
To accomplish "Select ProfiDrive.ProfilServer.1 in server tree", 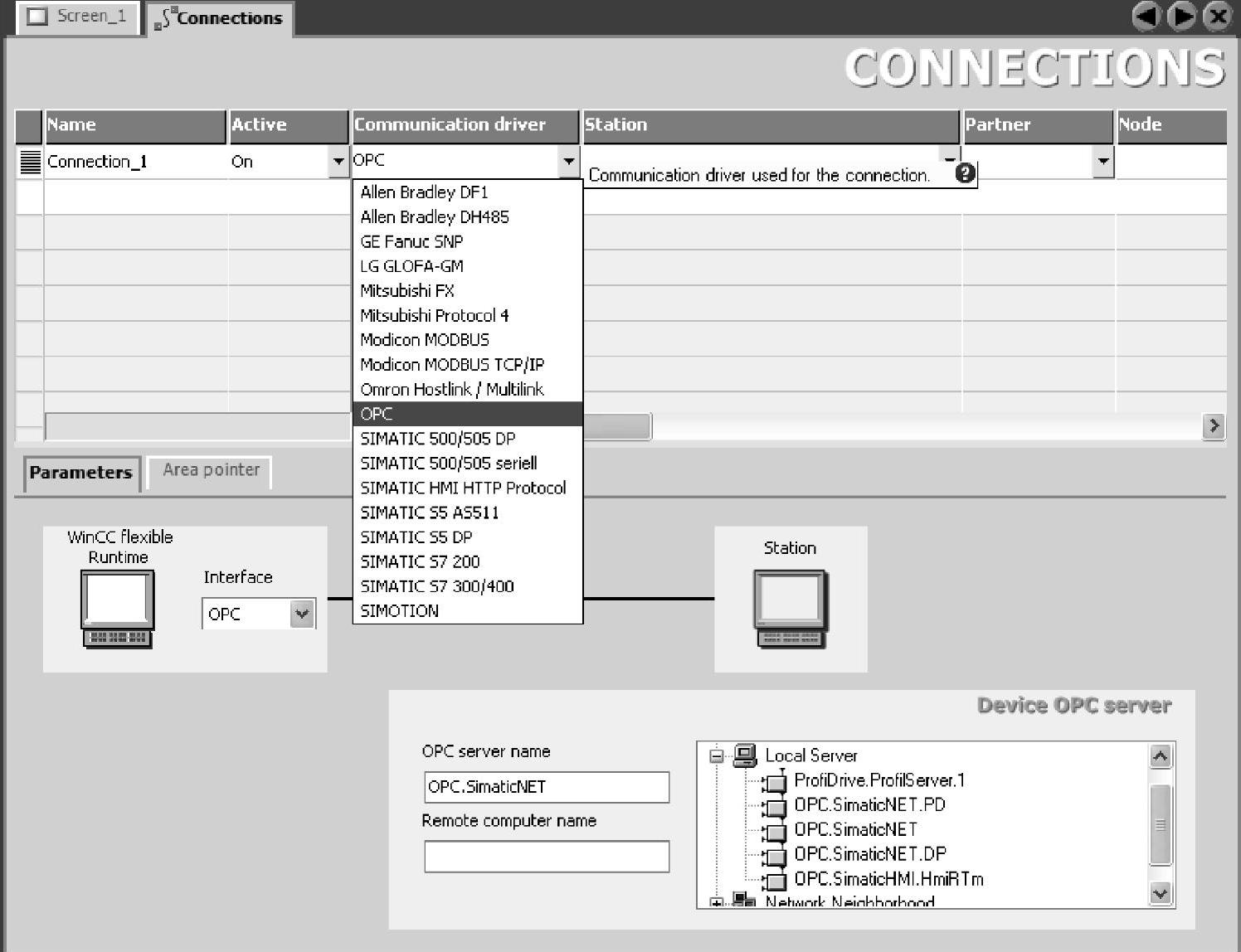I will tap(879, 780).
